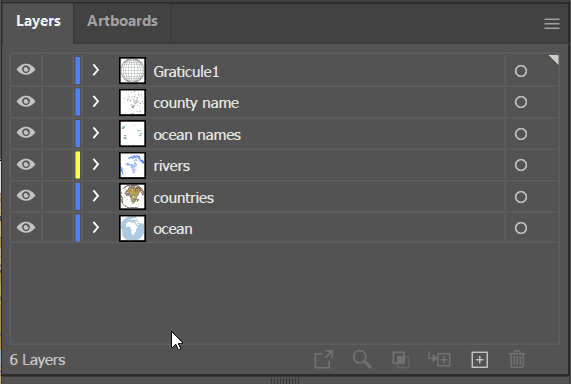The width and height of the screenshot is (571, 384).
Task: Expand the Graticule1 layer
Action: coord(96,70)
